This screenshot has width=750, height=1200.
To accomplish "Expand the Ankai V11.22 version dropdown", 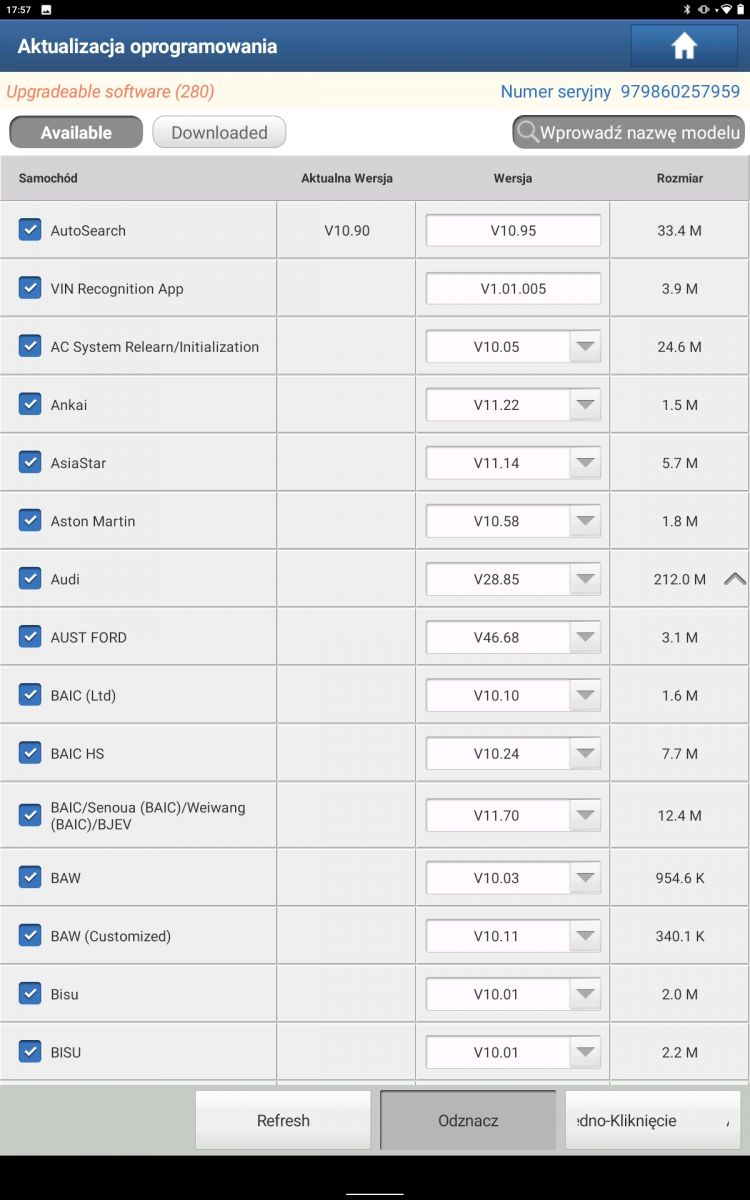I will 513,405.
